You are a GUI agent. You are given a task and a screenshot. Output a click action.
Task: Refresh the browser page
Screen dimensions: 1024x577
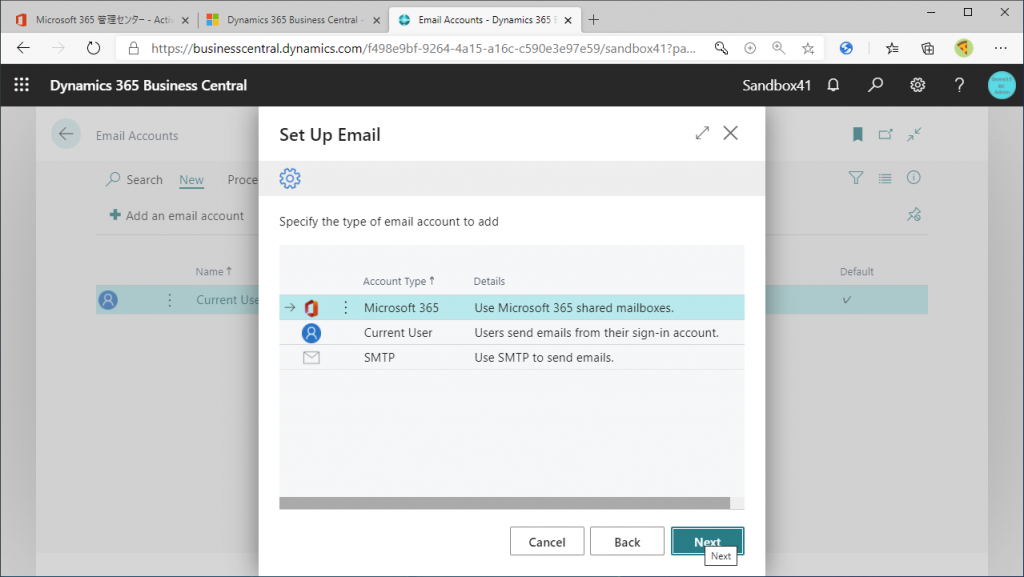click(x=93, y=48)
